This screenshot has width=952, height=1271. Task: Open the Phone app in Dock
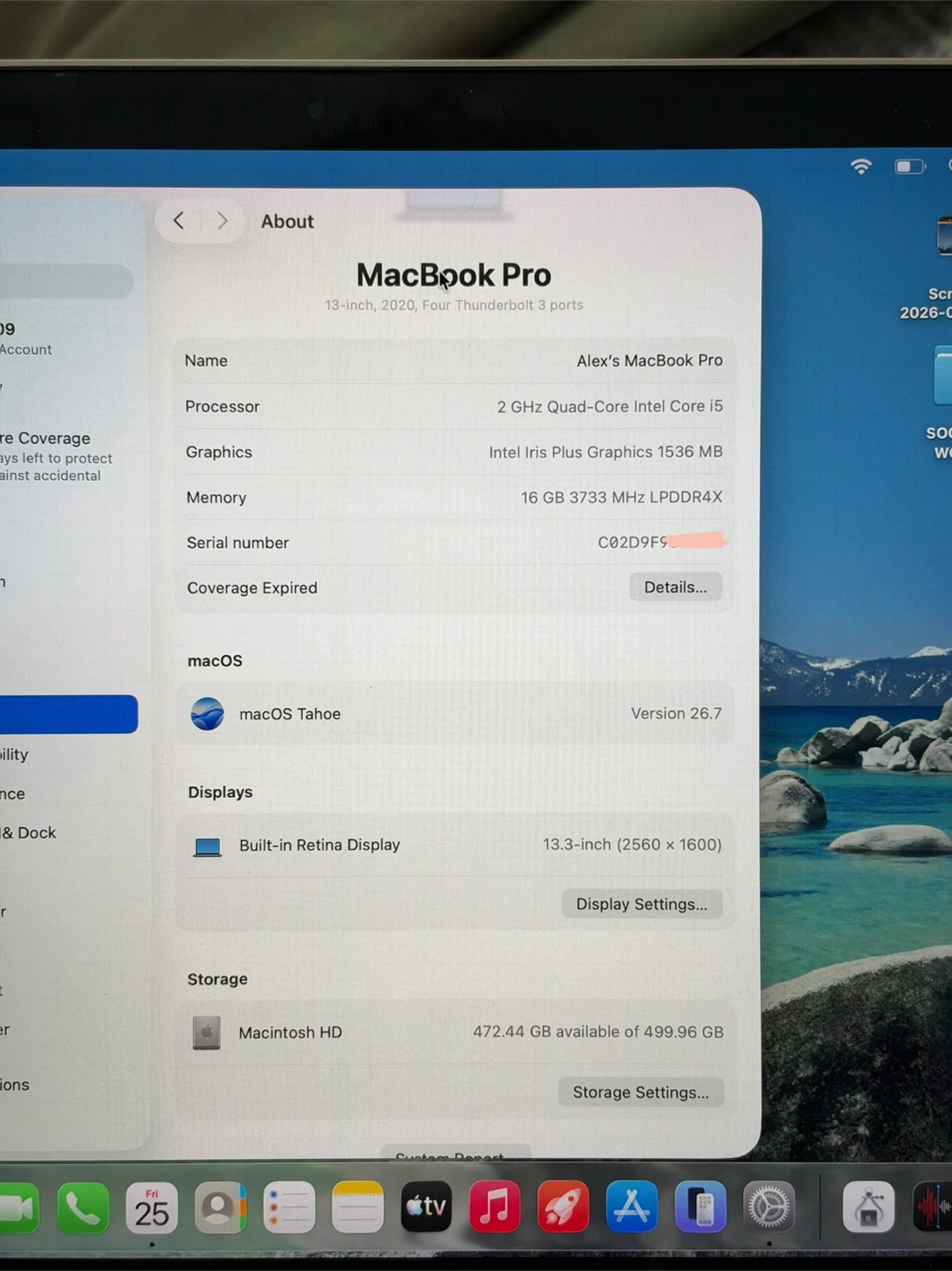(83, 1208)
